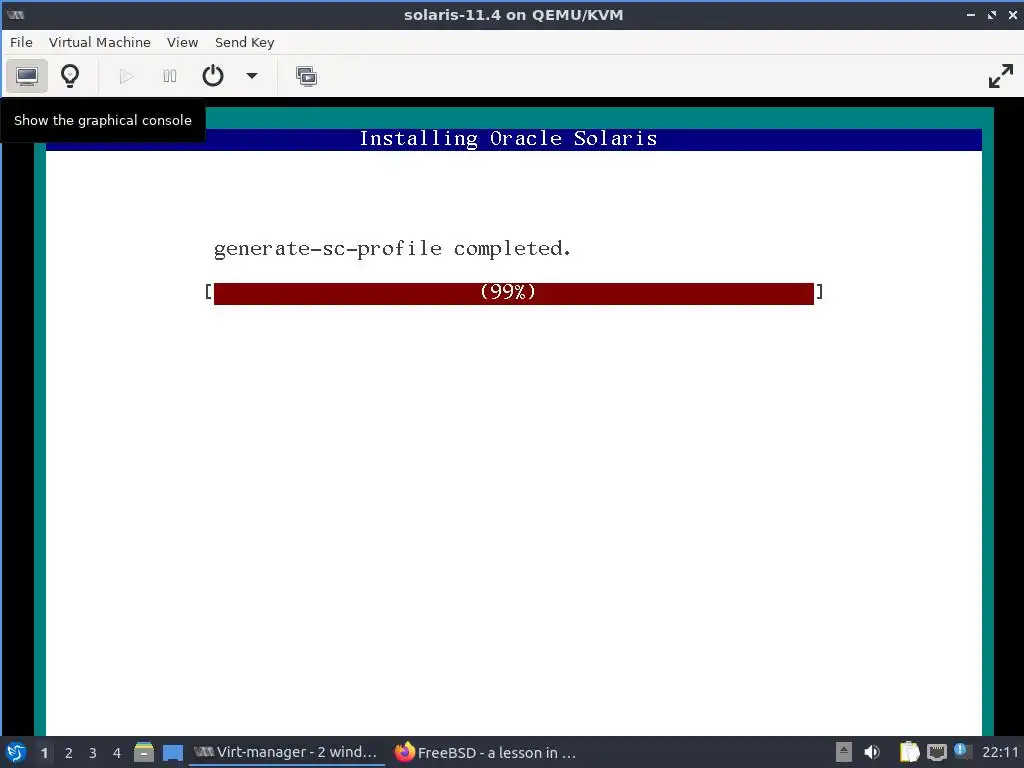Maximize the solaris-11.4 window
Viewport: 1024px width, 768px height.
tap(992, 15)
